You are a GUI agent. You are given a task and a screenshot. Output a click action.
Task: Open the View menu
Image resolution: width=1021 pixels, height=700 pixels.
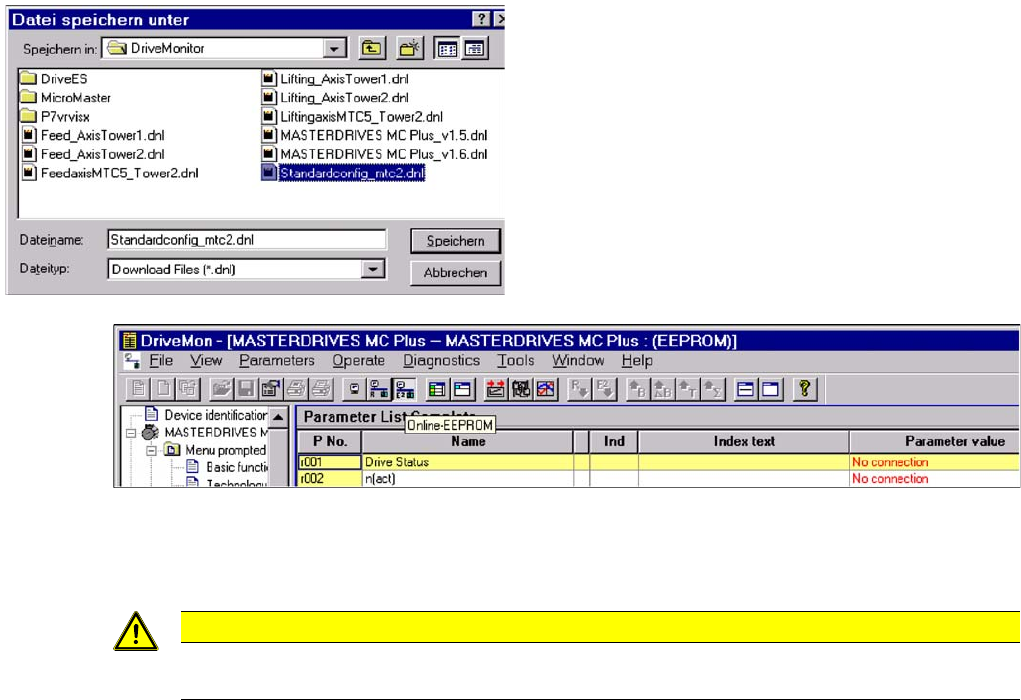pos(206,360)
